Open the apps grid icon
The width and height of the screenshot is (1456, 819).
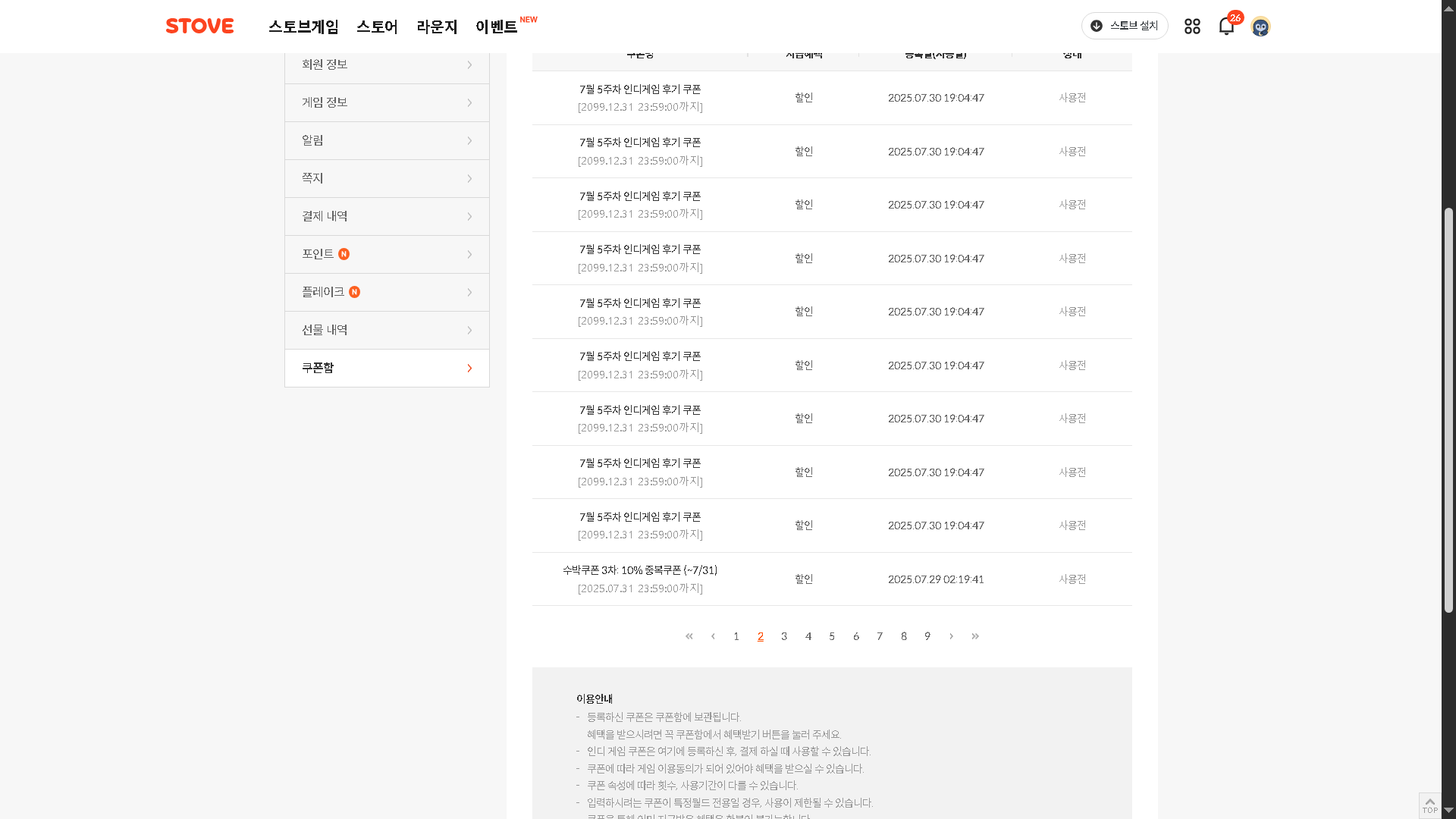1192,27
